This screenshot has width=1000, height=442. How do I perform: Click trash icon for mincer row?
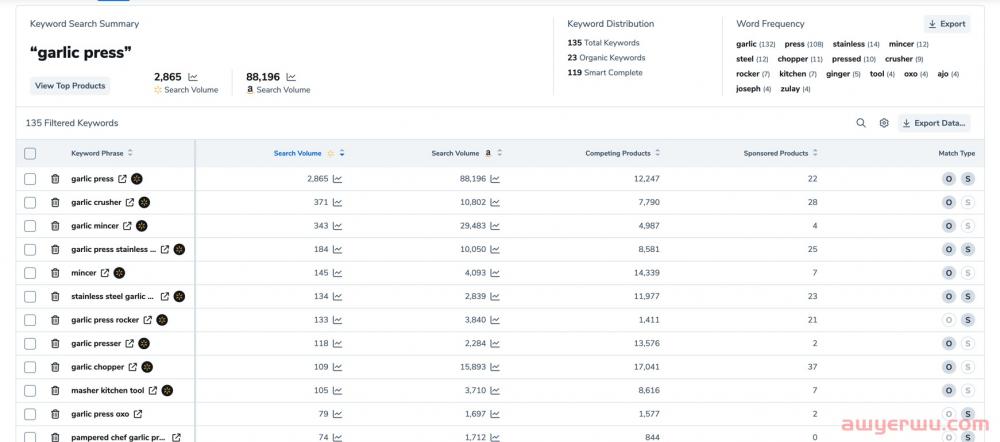coord(55,273)
